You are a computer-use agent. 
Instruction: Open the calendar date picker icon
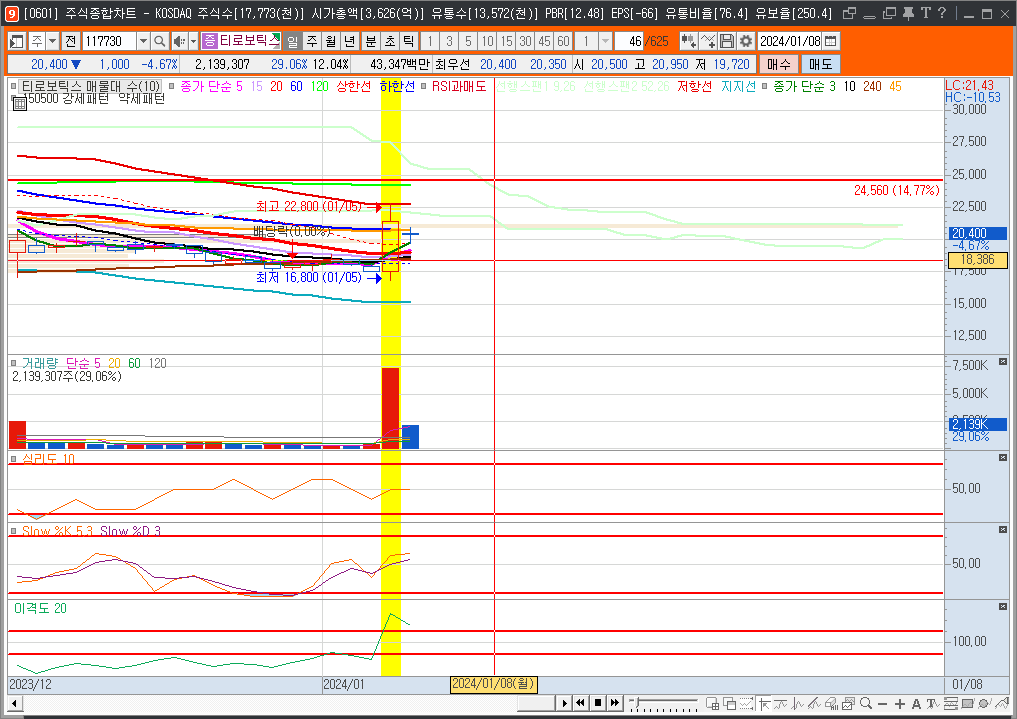830,41
